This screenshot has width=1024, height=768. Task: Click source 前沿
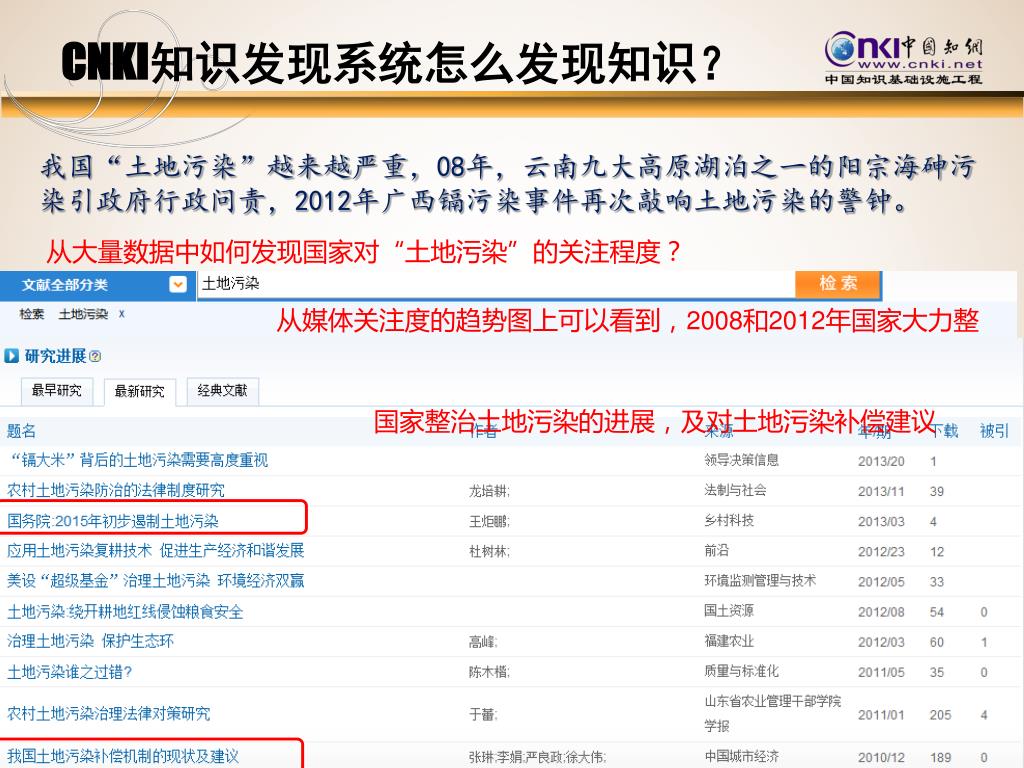pos(716,550)
